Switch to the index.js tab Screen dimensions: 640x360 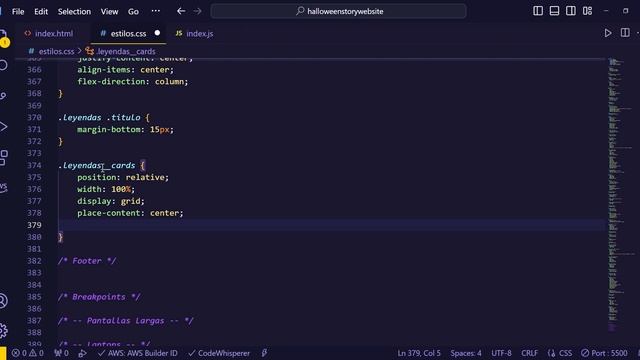[x=194, y=33]
